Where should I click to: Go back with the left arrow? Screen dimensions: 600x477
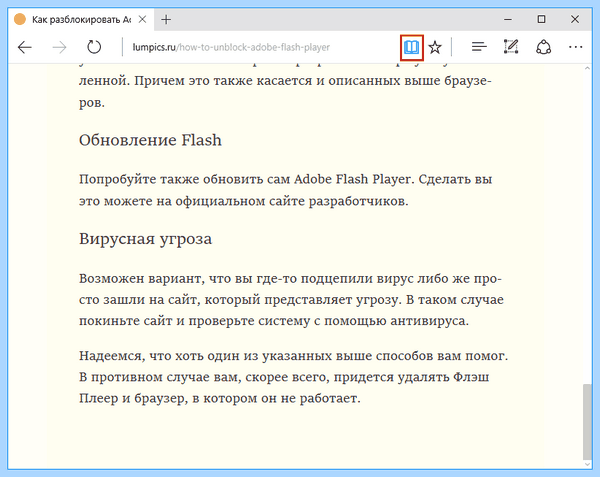pyautogui.click(x=25, y=47)
